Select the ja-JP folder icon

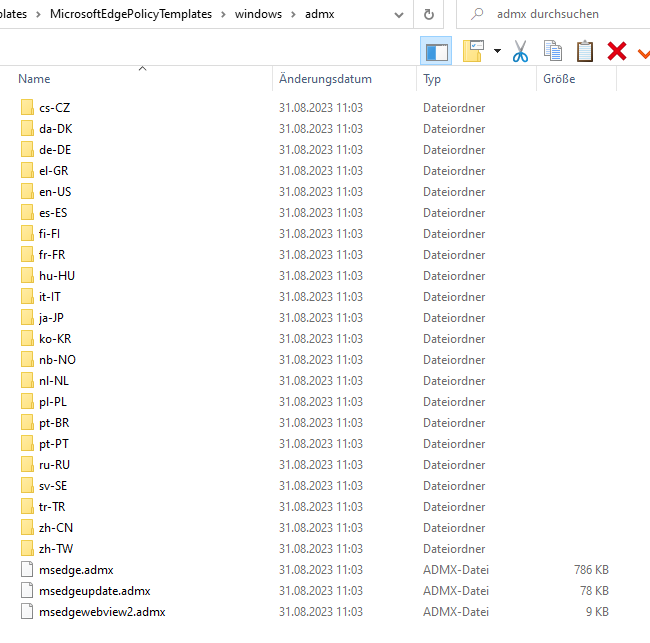click(27, 318)
